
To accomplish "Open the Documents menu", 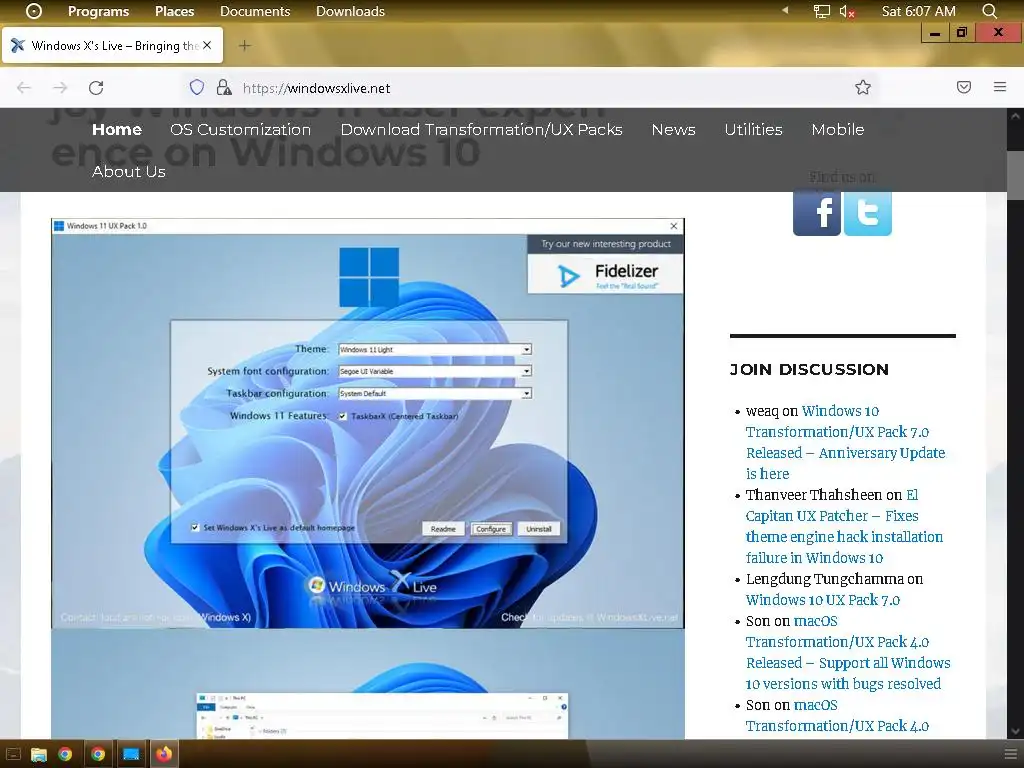I will [255, 11].
